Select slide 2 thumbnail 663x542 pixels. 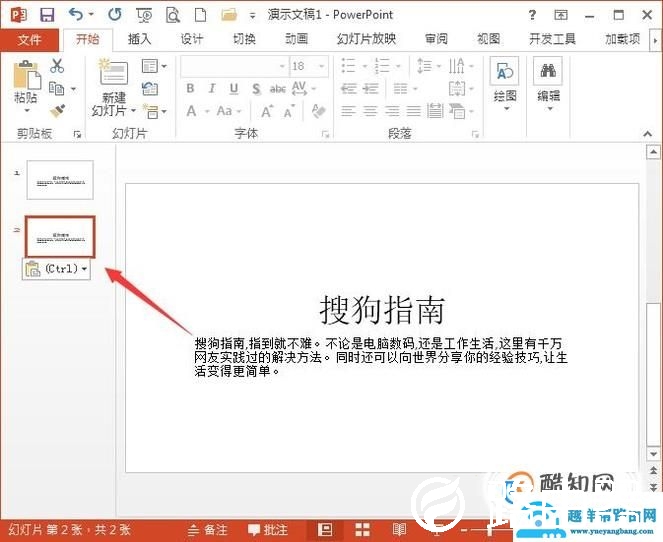(x=60, y=237)
